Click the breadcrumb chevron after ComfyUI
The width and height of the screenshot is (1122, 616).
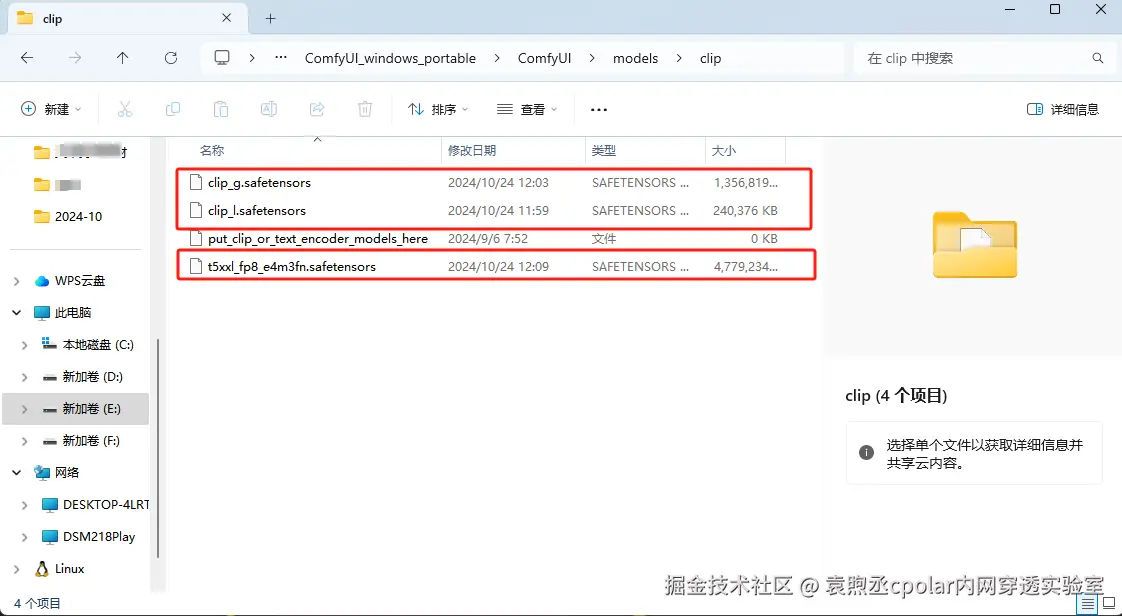pyautogui.click(x=592, y=59)
